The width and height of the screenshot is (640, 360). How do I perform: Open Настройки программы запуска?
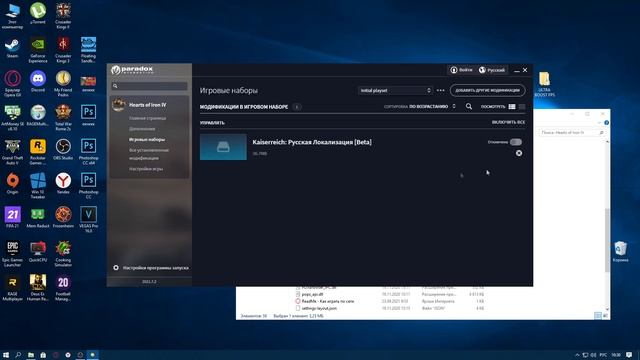point(151,268)
